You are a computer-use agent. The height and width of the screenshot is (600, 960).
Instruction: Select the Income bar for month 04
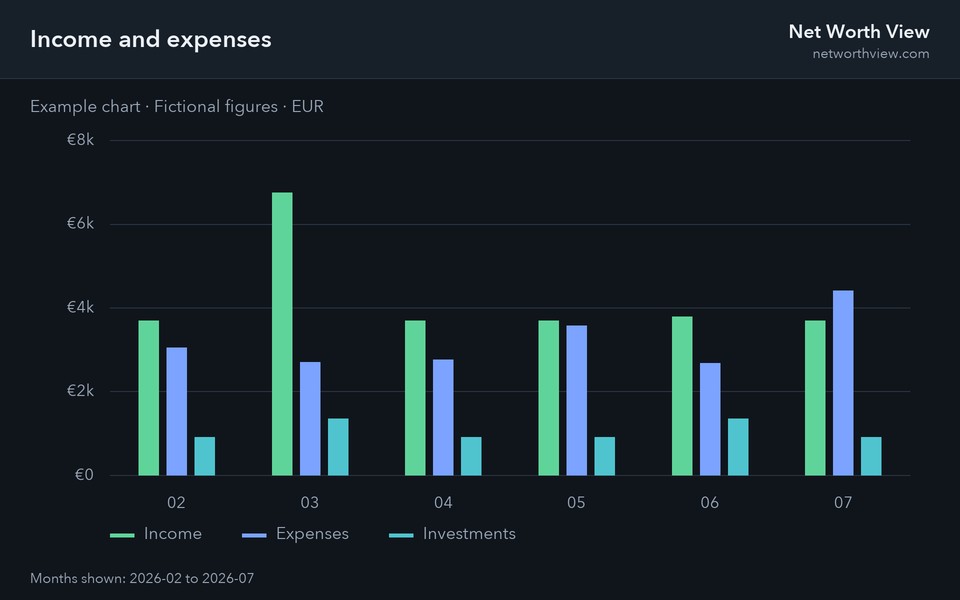click(x=415, y=398)
